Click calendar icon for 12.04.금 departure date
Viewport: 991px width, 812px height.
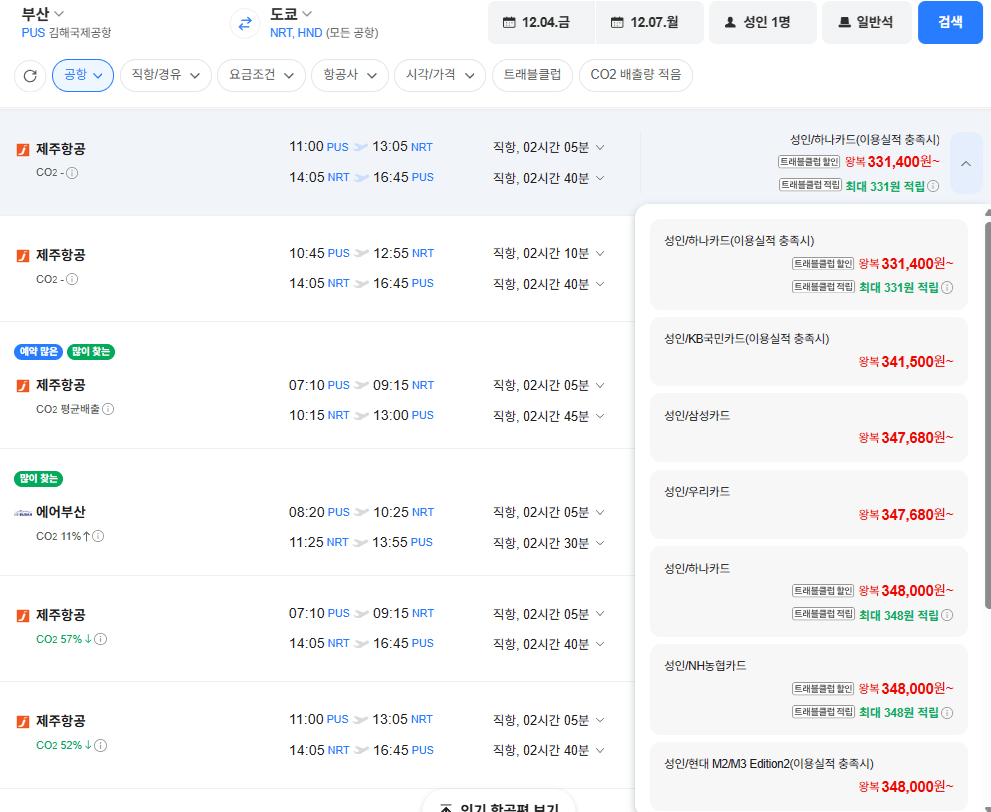pyautogui.click(x=509, y=23)
